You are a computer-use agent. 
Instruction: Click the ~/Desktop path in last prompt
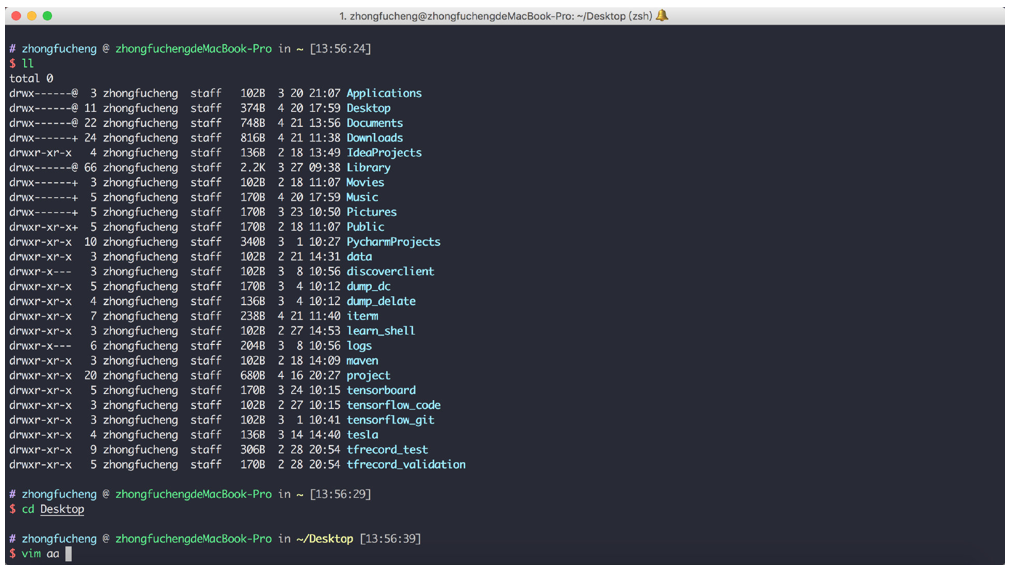pos(324,539)
